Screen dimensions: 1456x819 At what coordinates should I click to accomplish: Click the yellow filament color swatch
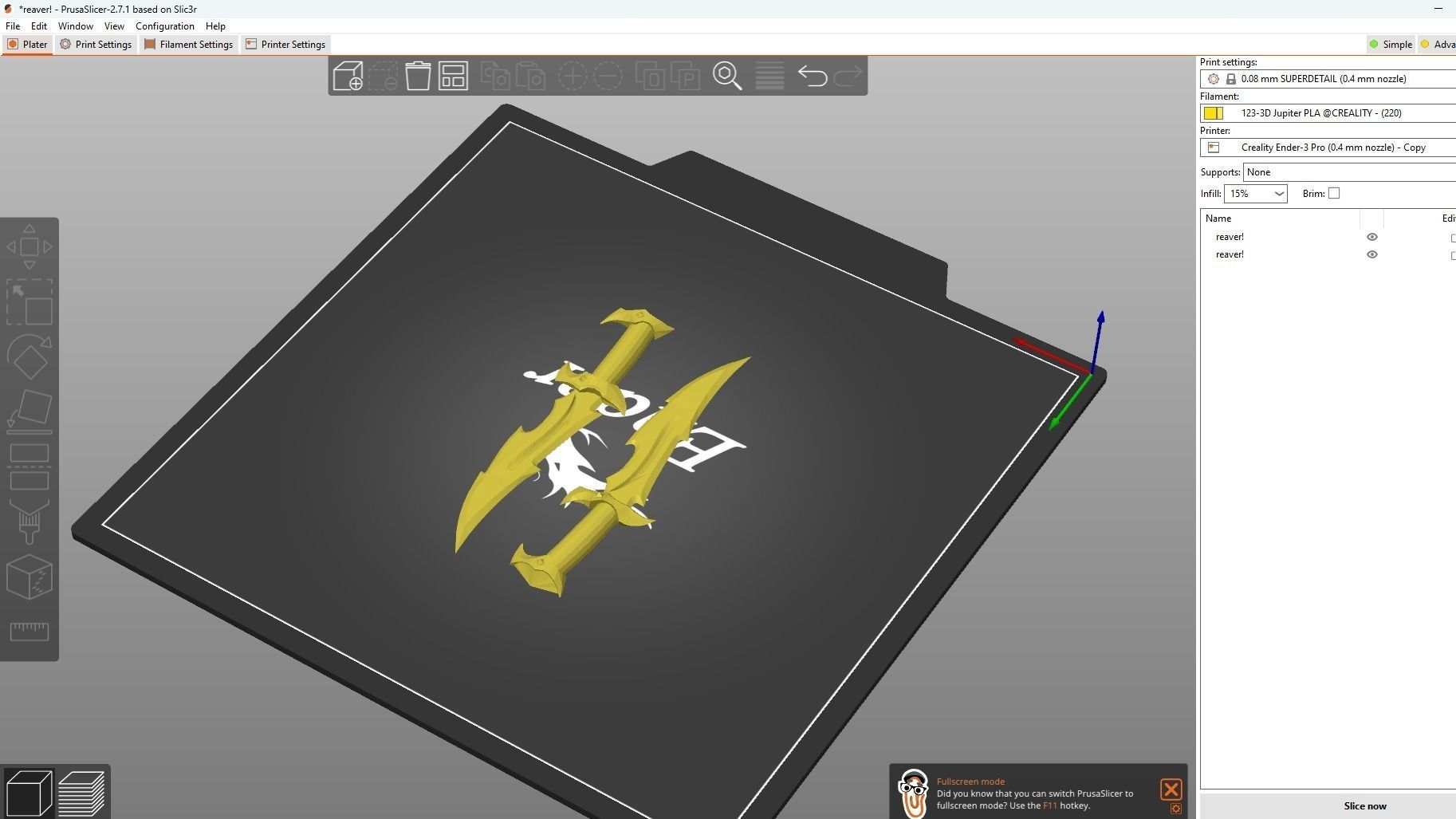point(1213,113)
